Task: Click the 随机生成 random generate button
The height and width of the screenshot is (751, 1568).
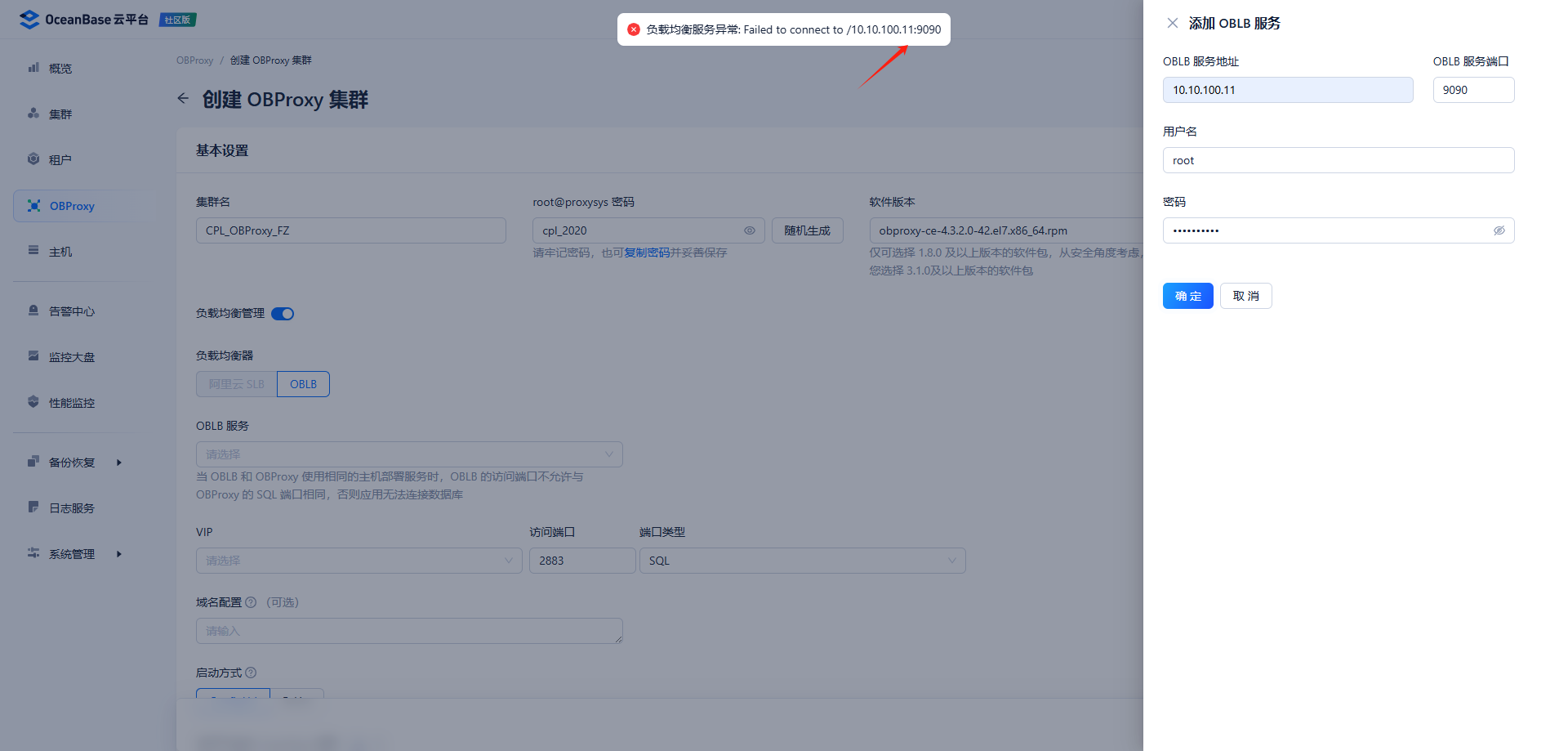Action: pos(807,230)
